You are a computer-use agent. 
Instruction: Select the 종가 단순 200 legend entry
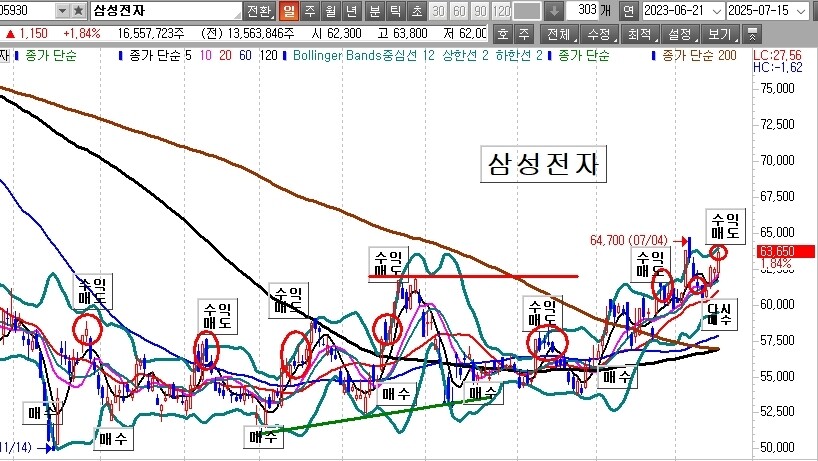pyautogui.click(x=699, y=55)
